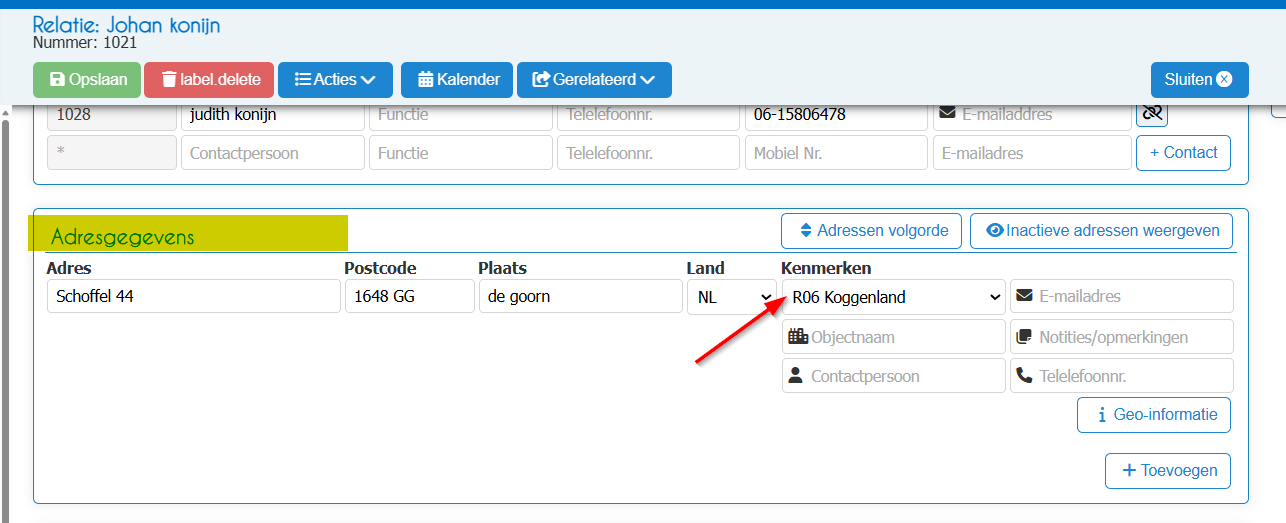
Task: Click the envelope icon in address E-mailadres field
Action: point(1024,296)
